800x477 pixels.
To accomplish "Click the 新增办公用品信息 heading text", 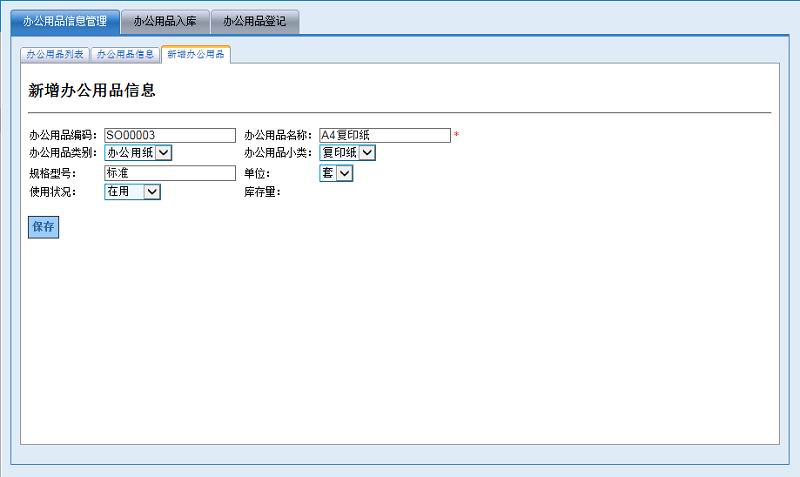I will coord(92,91).
